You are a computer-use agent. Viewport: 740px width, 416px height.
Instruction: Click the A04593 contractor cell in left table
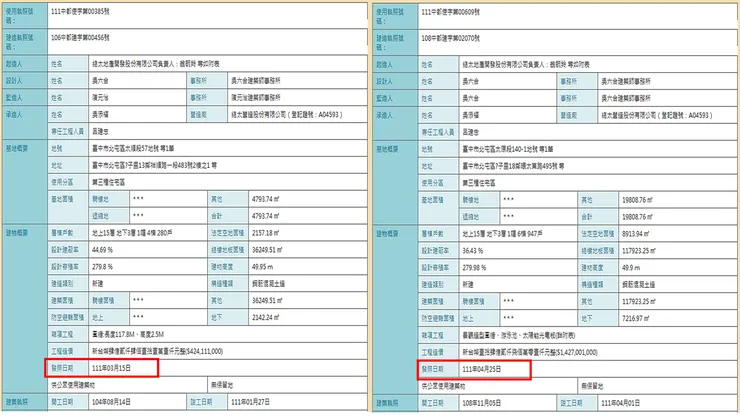point(297,115)
